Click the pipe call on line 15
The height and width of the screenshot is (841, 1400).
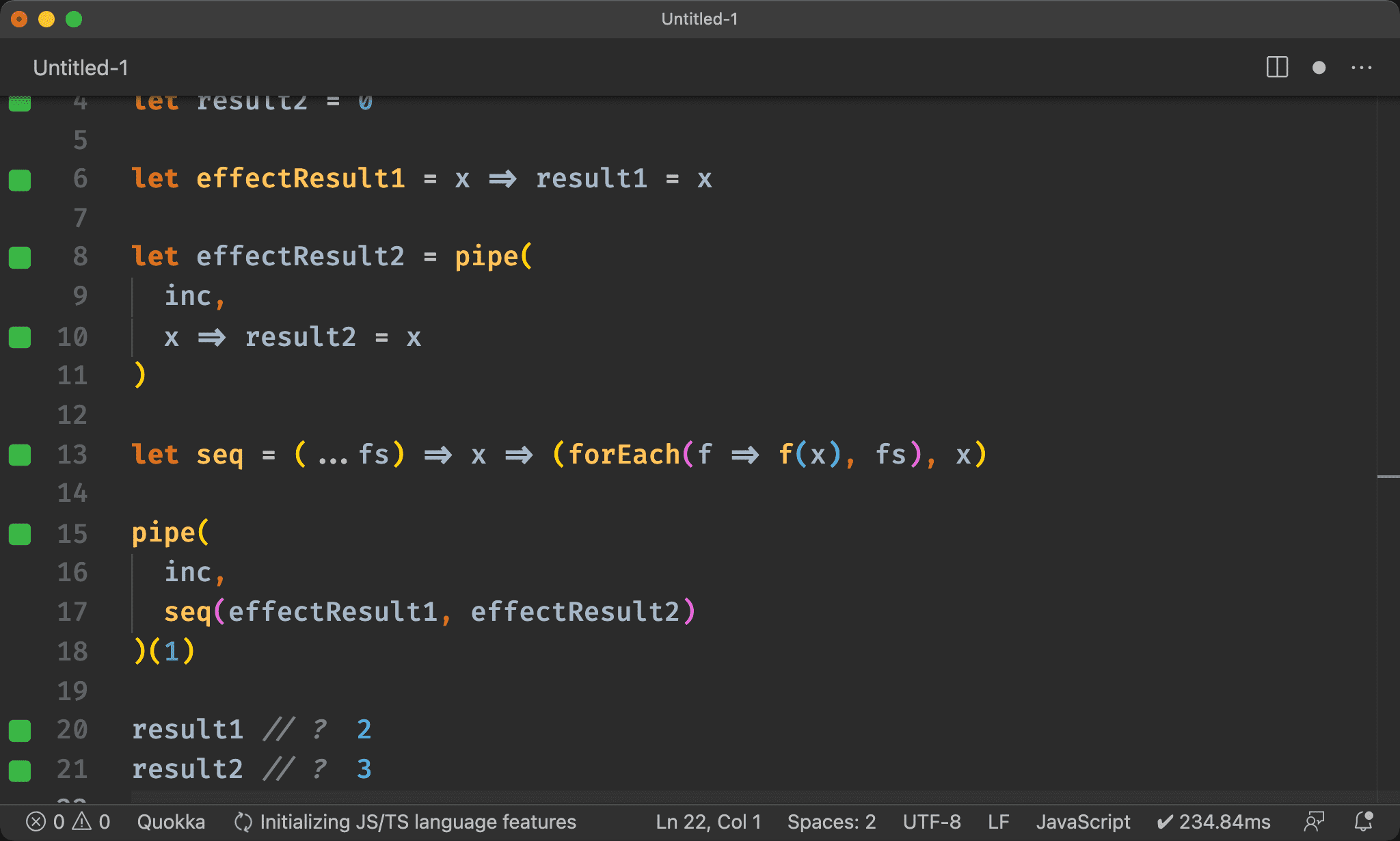(x=164, y=533)
